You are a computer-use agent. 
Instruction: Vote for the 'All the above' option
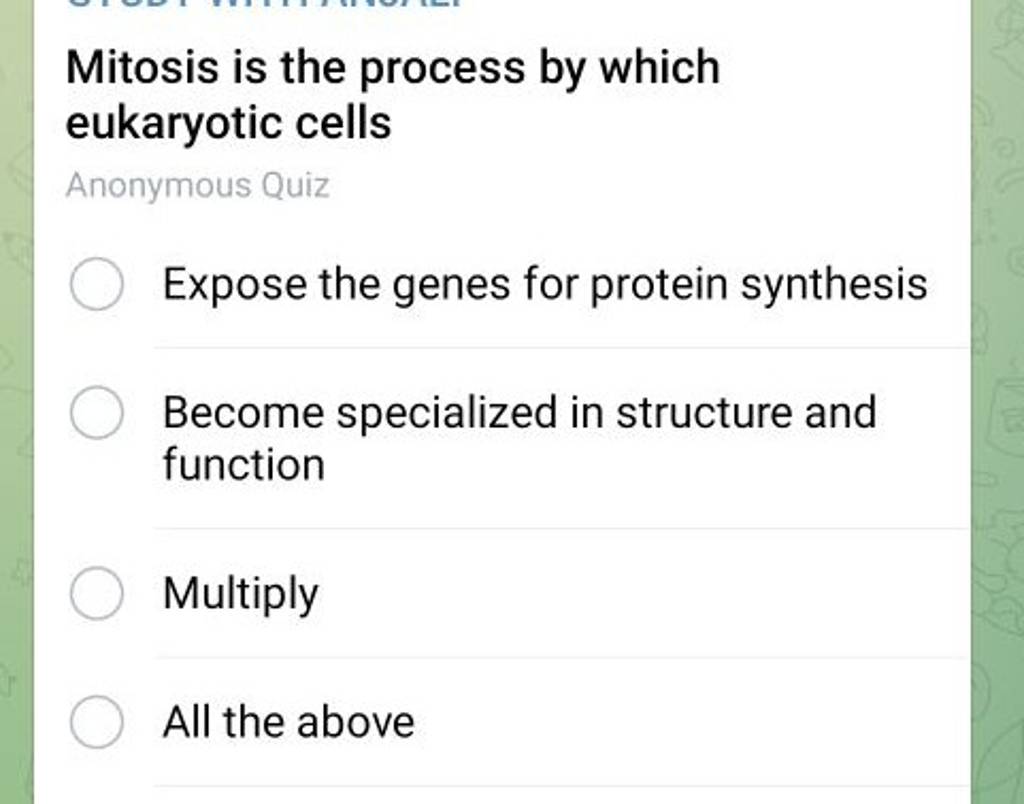point(287,722)
